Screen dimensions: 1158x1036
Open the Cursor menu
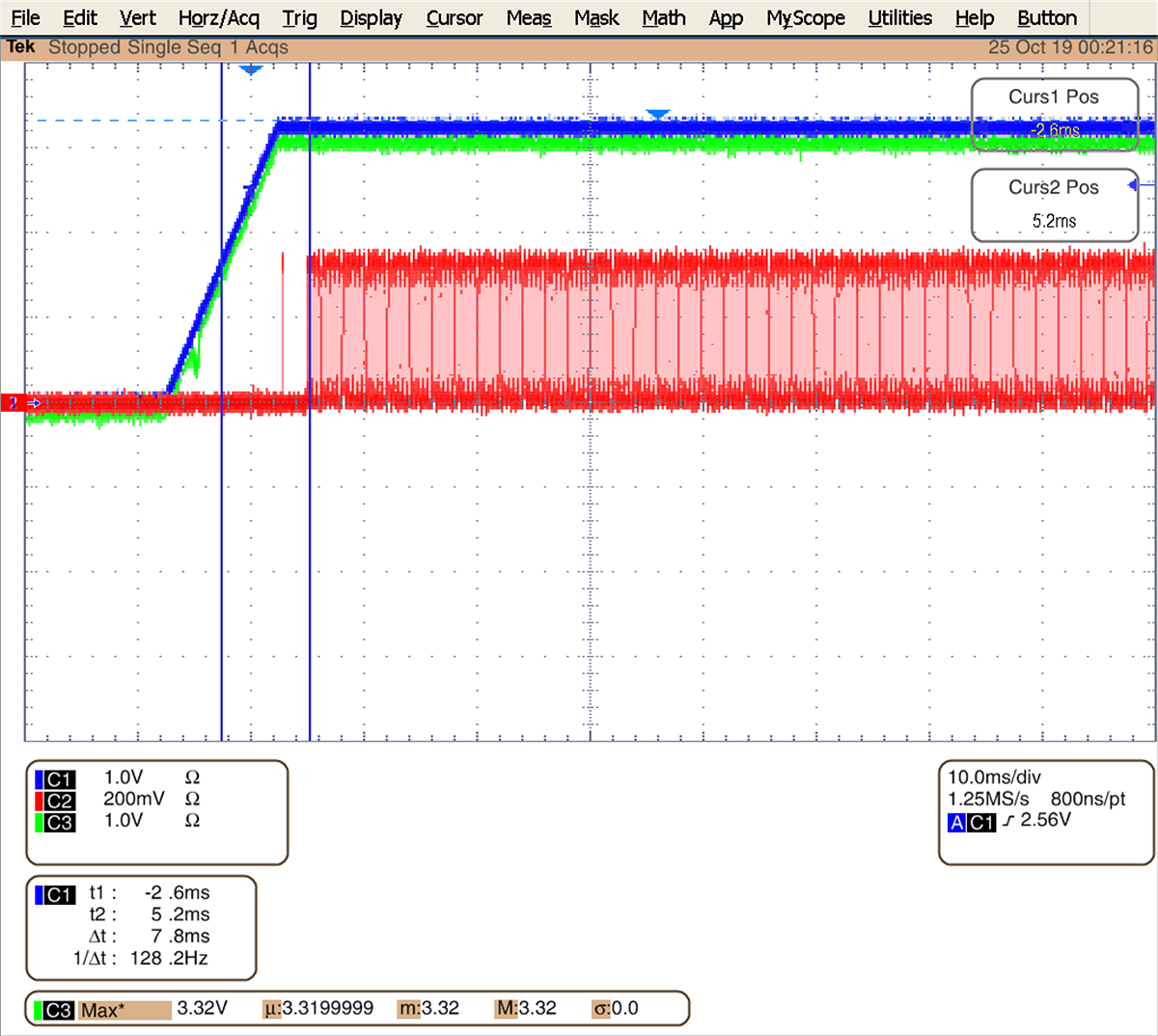click(x=454, y=17)
